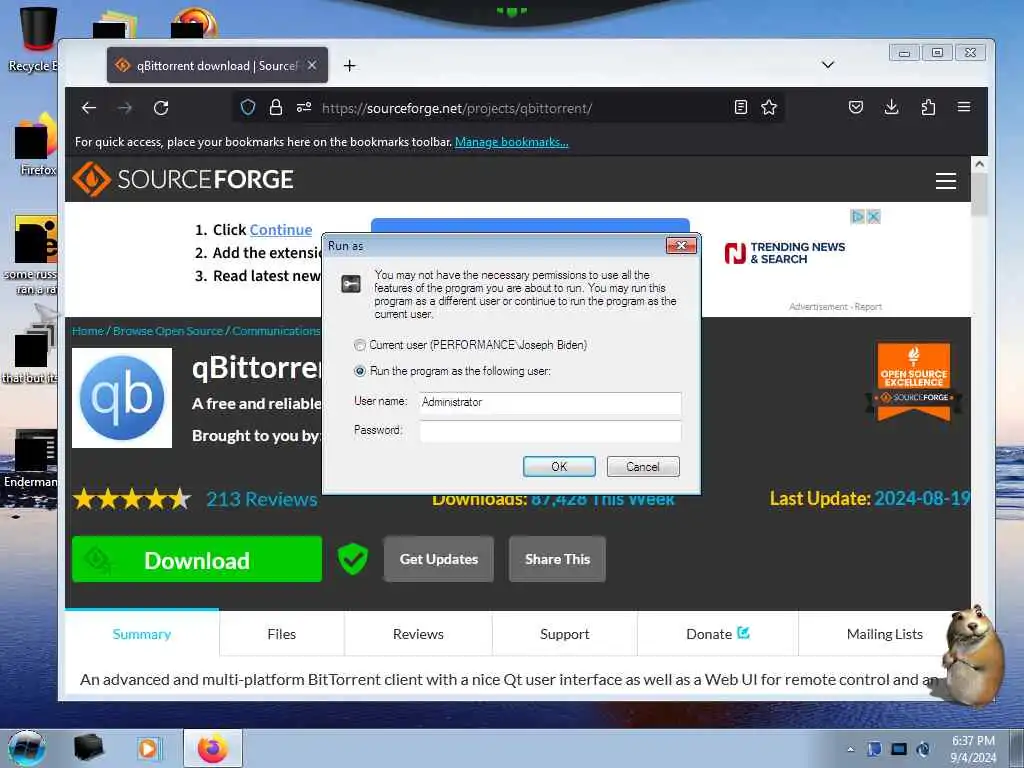The height and width of the screenshot is (768, 1024).
Task: Click the User name input field
Action: click(550, 402)
